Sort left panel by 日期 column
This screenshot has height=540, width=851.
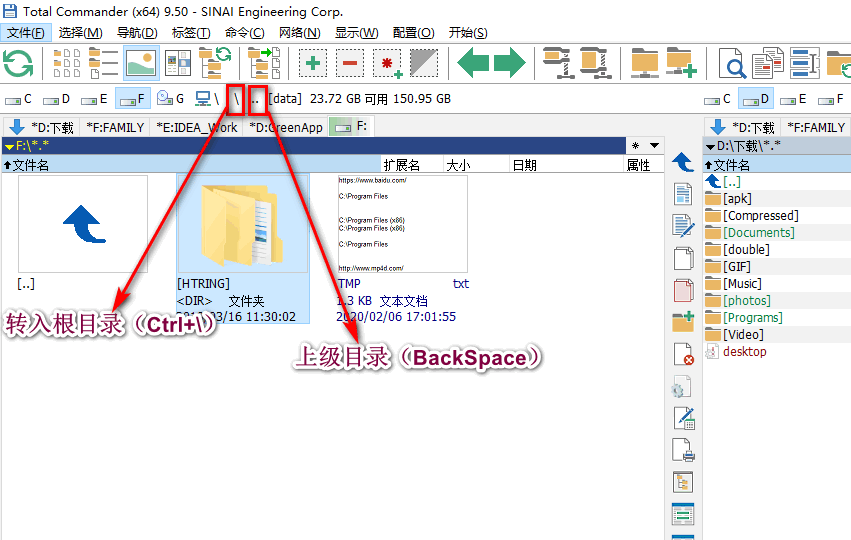[x=567, y=165]
